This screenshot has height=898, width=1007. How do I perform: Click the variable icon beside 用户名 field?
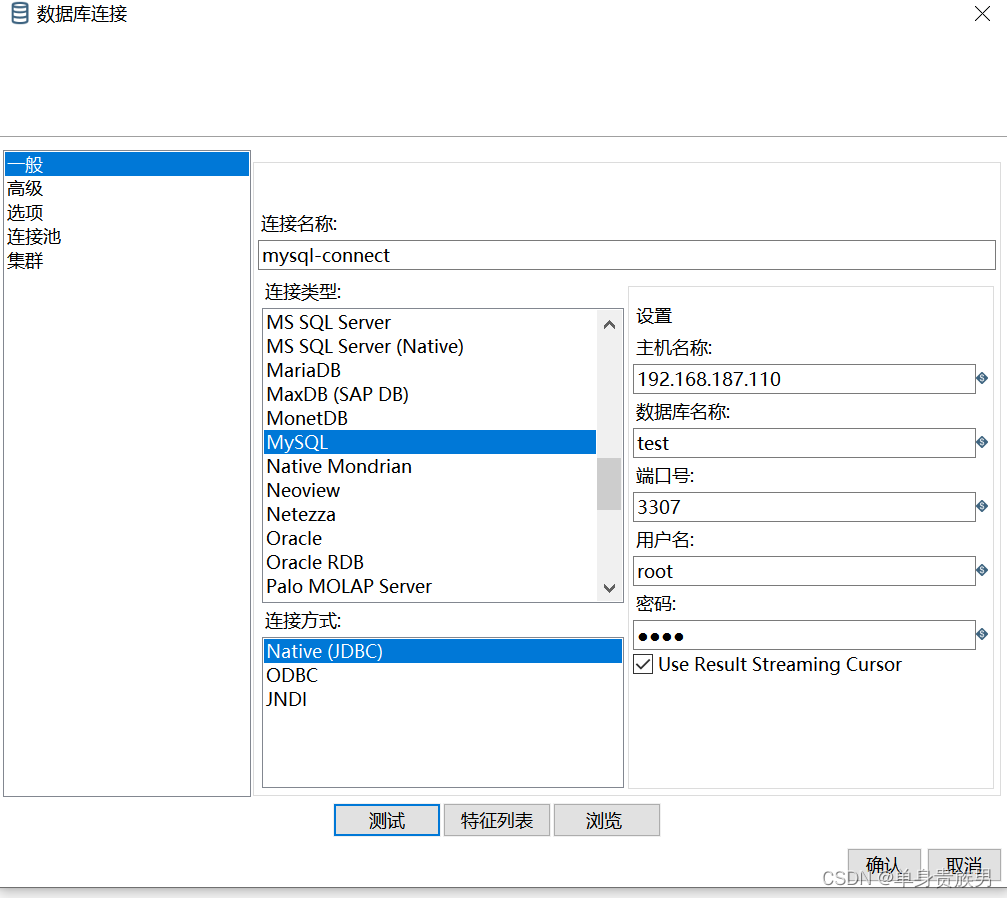click(x=981, y=570)
